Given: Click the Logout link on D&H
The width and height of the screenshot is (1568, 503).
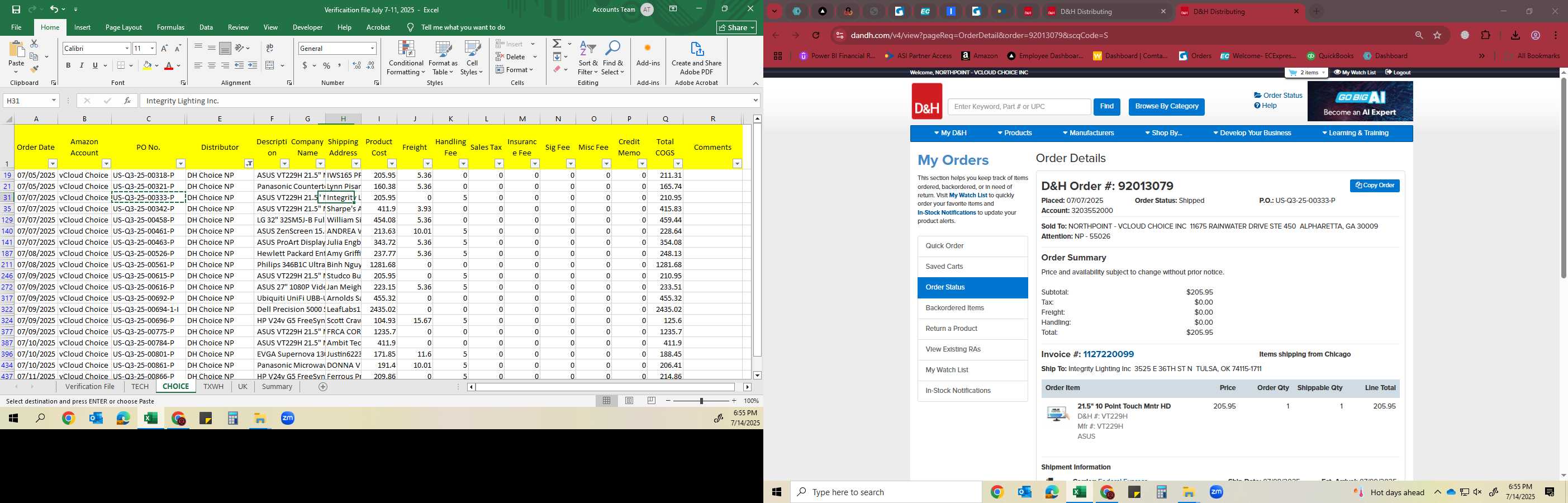Looking at the screenshot, I should point(1398,73).
